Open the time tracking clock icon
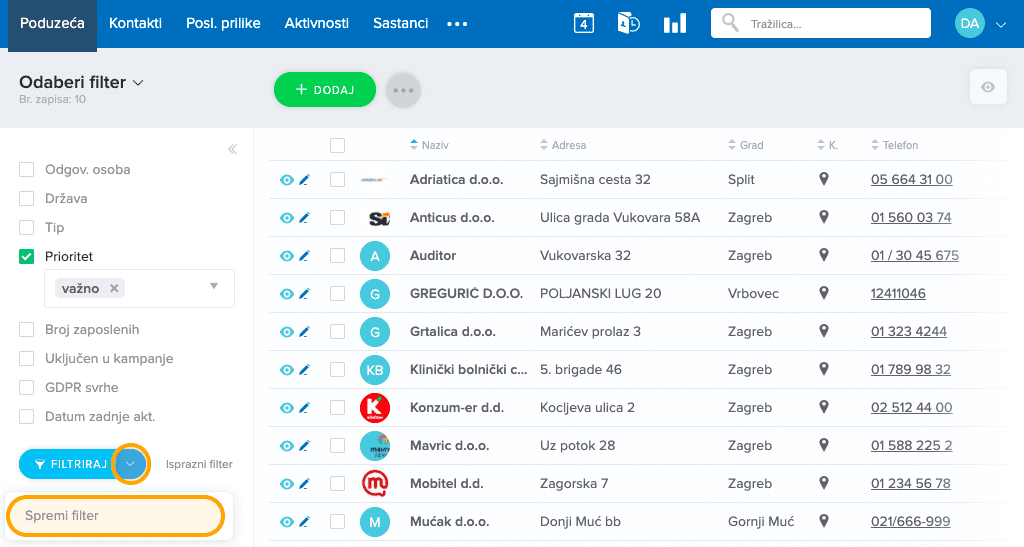This screenshot has width=1024, height=547. click(x=628, y=23)
